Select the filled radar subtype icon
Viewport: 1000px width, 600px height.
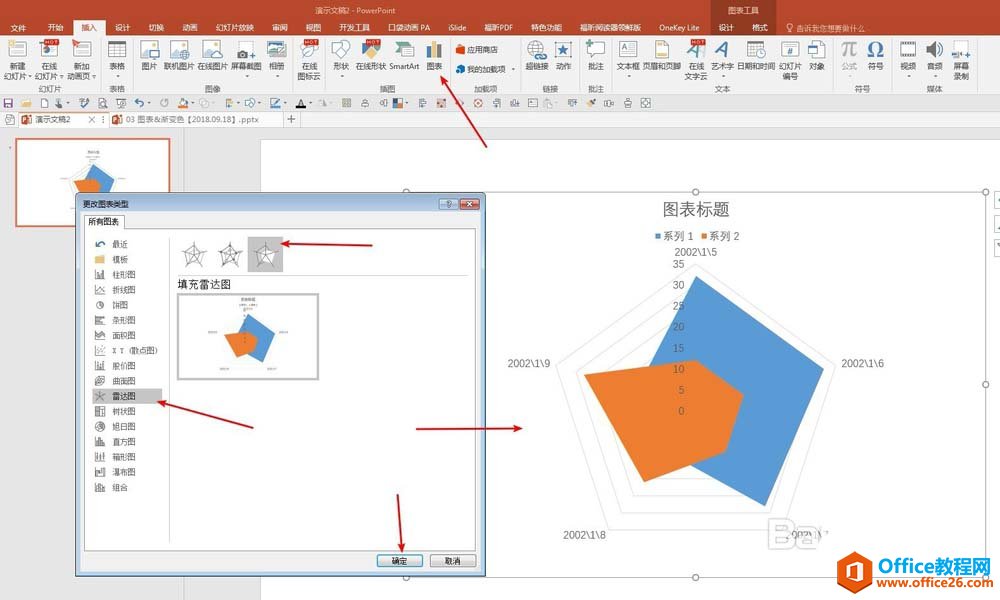[265, 254]
